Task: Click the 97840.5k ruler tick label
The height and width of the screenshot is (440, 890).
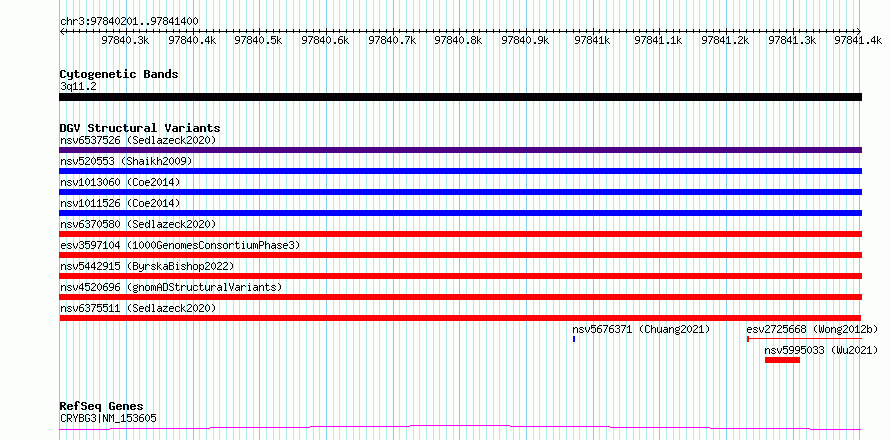Action: pos(258,40)
